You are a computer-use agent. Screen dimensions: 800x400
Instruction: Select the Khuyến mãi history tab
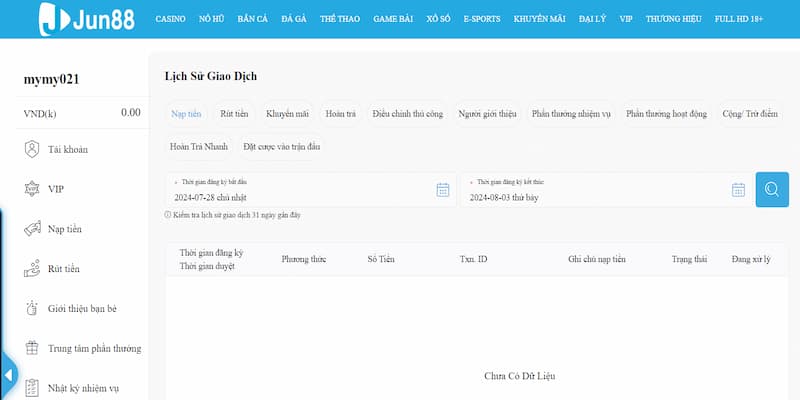287,114
